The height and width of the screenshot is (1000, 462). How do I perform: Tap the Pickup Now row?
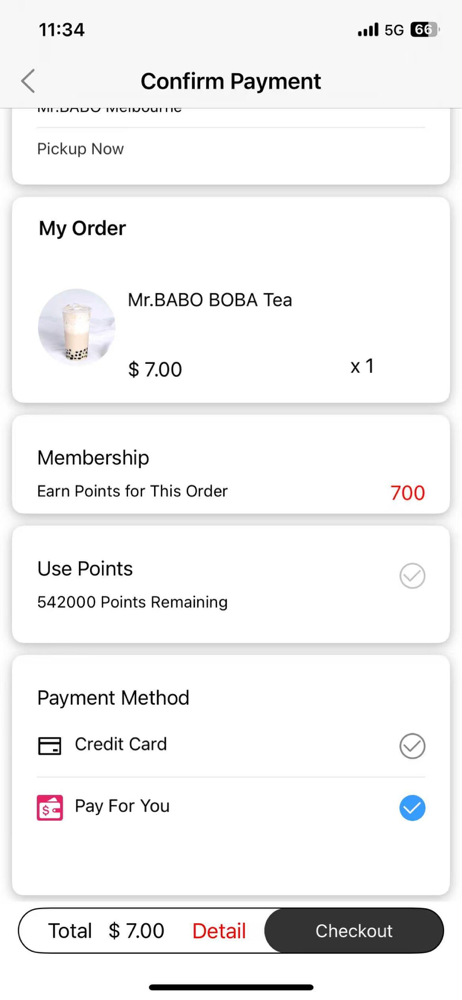231,149
